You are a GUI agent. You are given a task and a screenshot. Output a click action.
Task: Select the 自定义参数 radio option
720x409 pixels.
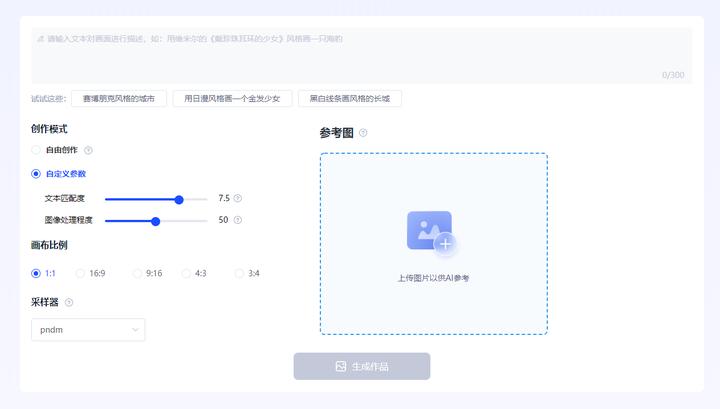tap(36, 174)
